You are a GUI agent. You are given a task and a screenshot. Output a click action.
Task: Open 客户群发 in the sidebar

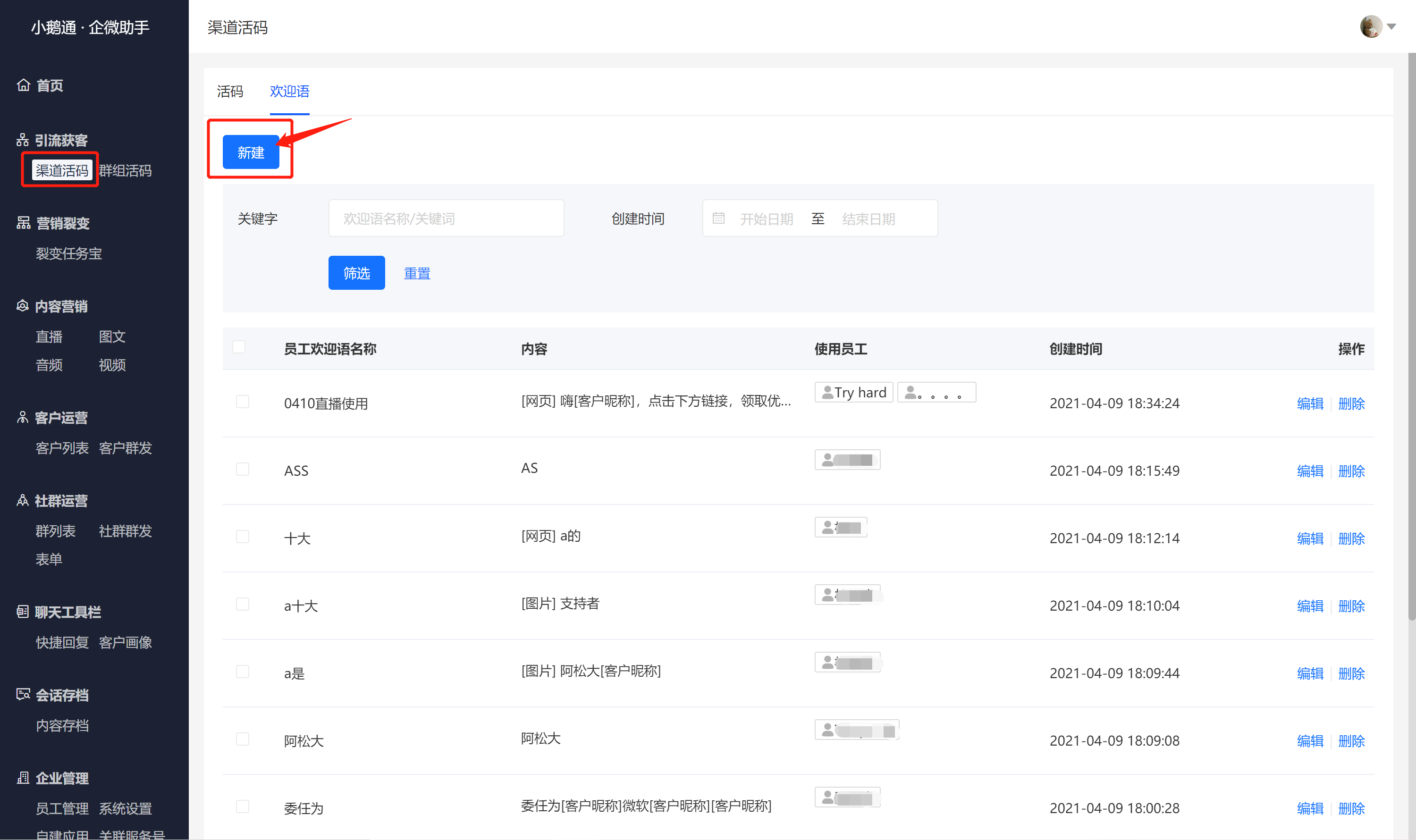[125, 448]
